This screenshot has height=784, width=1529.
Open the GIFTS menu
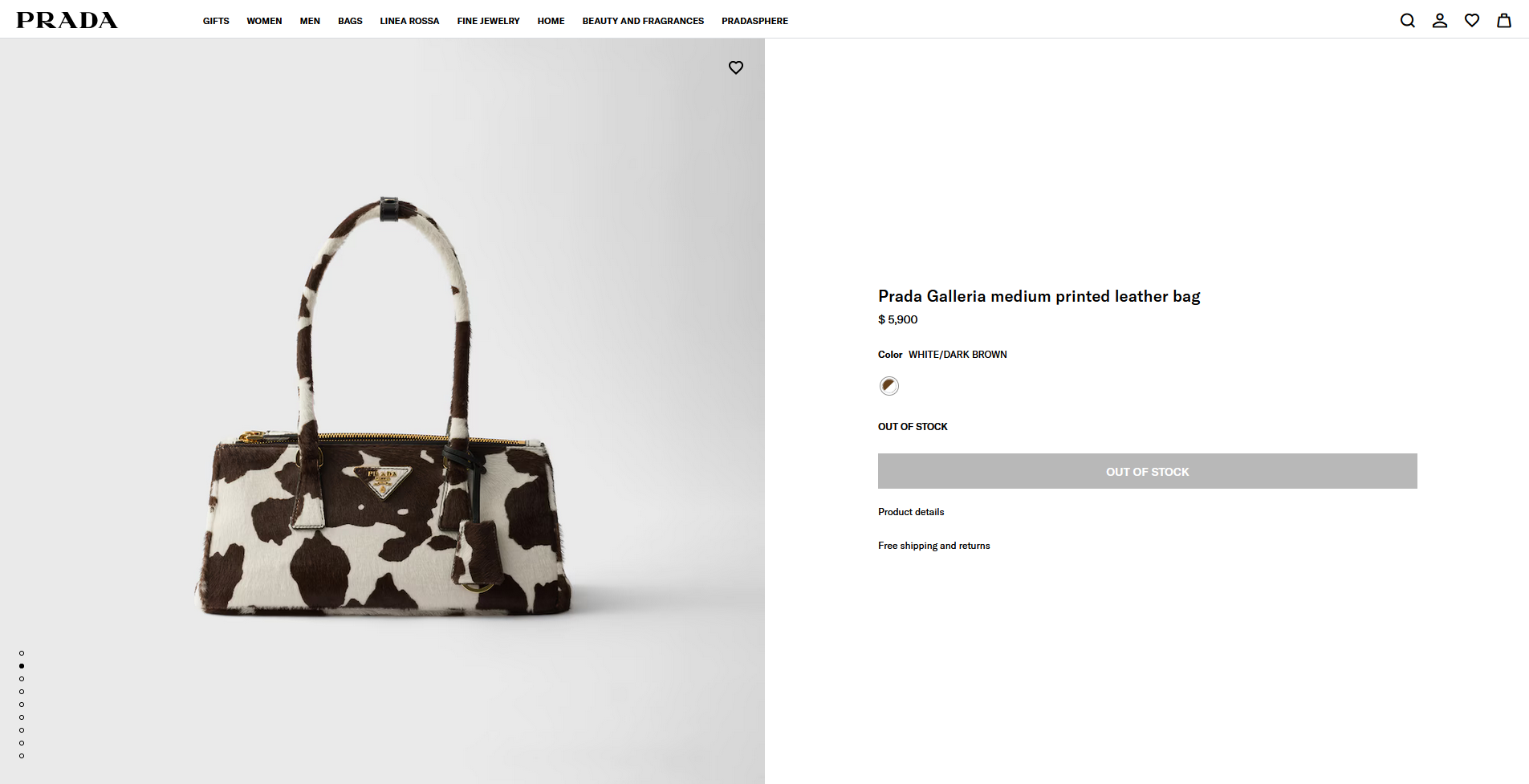pos(216,21)
